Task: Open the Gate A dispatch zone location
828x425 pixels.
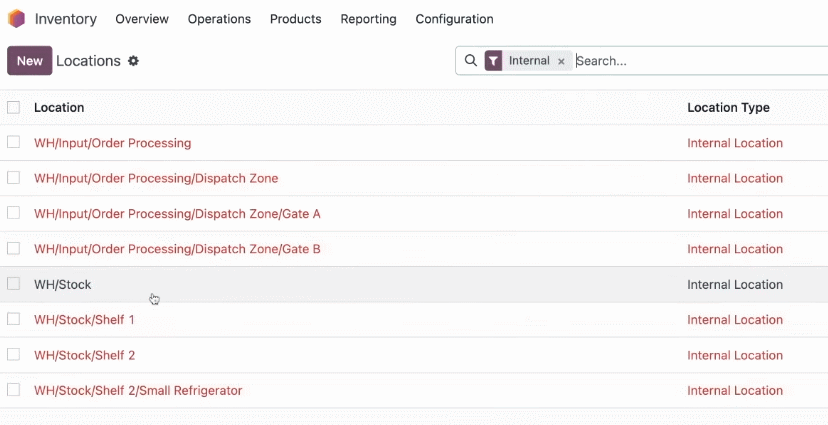Action: [177, 214]
